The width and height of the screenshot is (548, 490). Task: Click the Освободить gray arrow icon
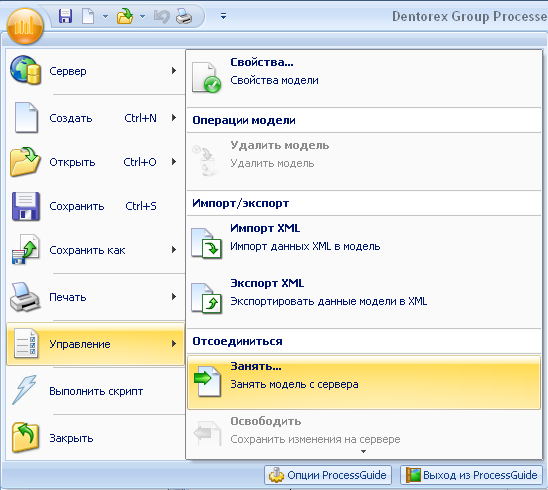pos(207,433)
